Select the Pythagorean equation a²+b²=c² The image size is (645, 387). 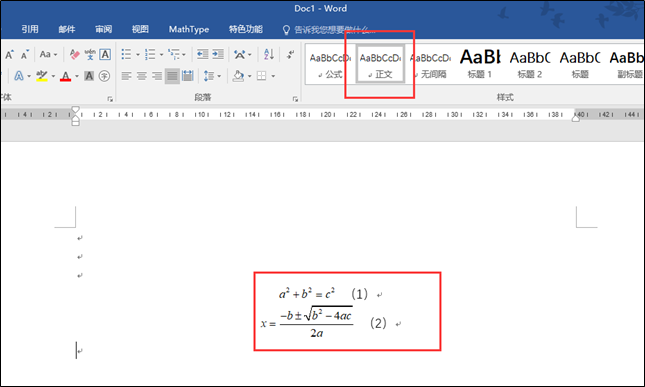pos(307,294)
